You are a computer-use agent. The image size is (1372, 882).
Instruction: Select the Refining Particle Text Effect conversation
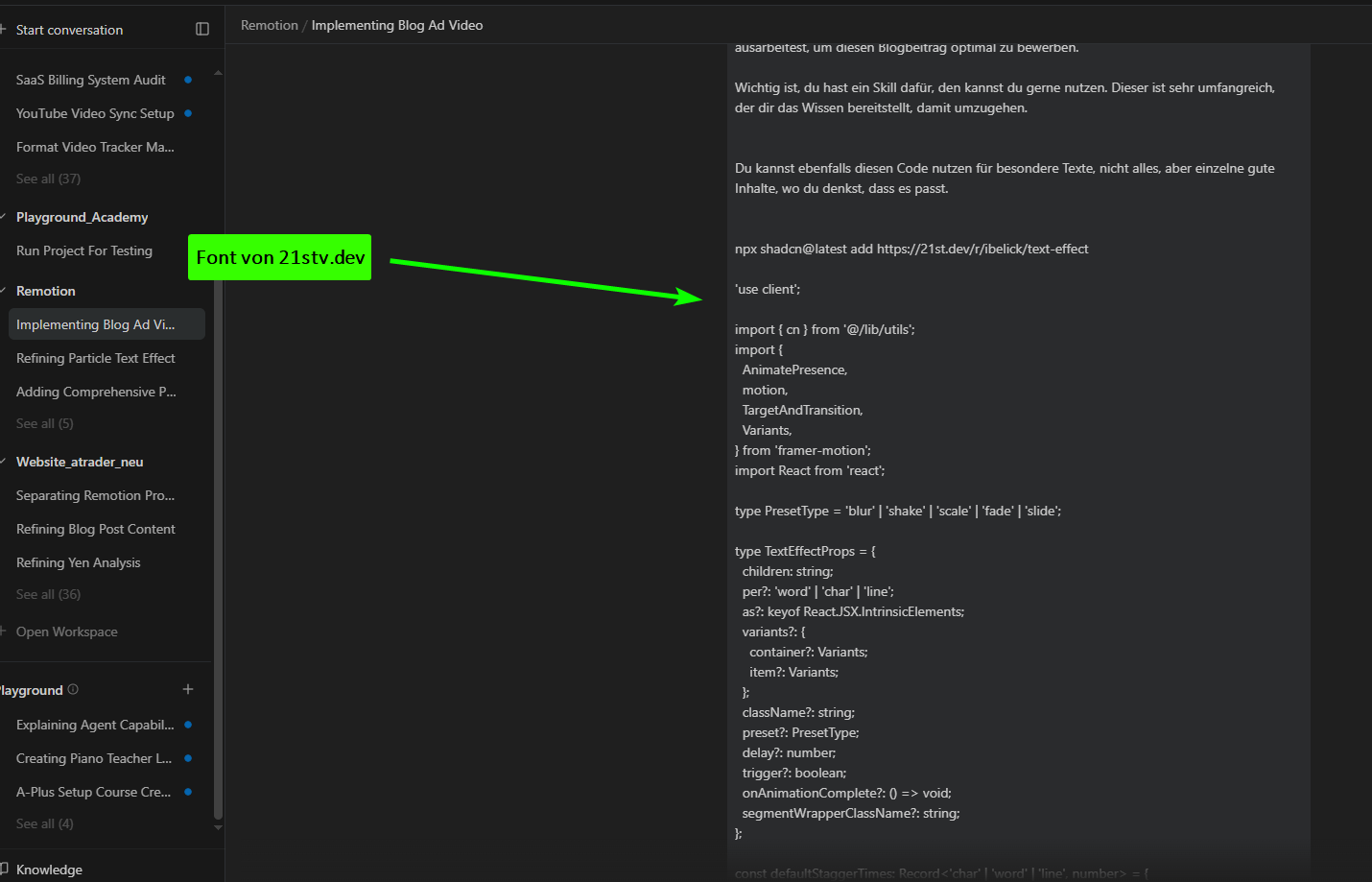96,358
